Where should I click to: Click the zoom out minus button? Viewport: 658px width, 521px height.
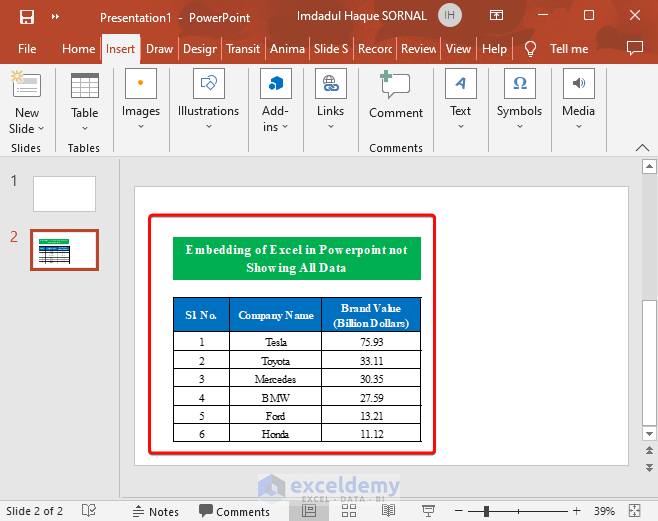[x=458, y=511]
